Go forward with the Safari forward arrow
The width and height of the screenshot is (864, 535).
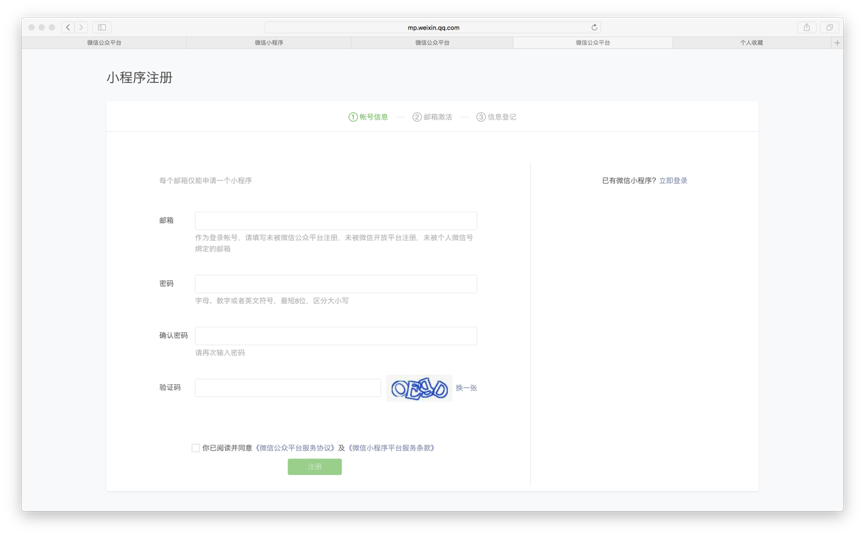click(81, 27)
